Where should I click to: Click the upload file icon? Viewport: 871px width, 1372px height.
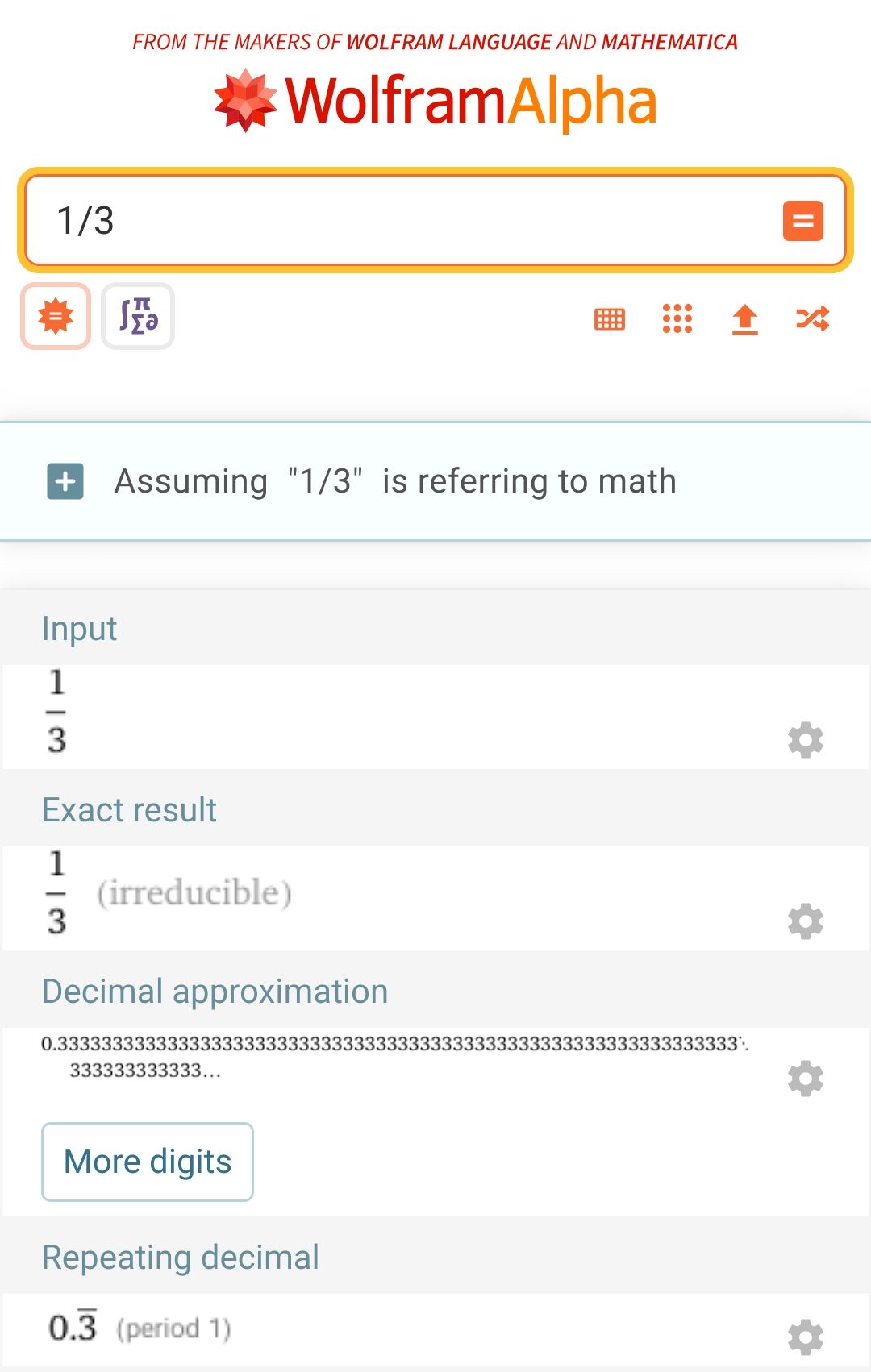coord(745,319)
